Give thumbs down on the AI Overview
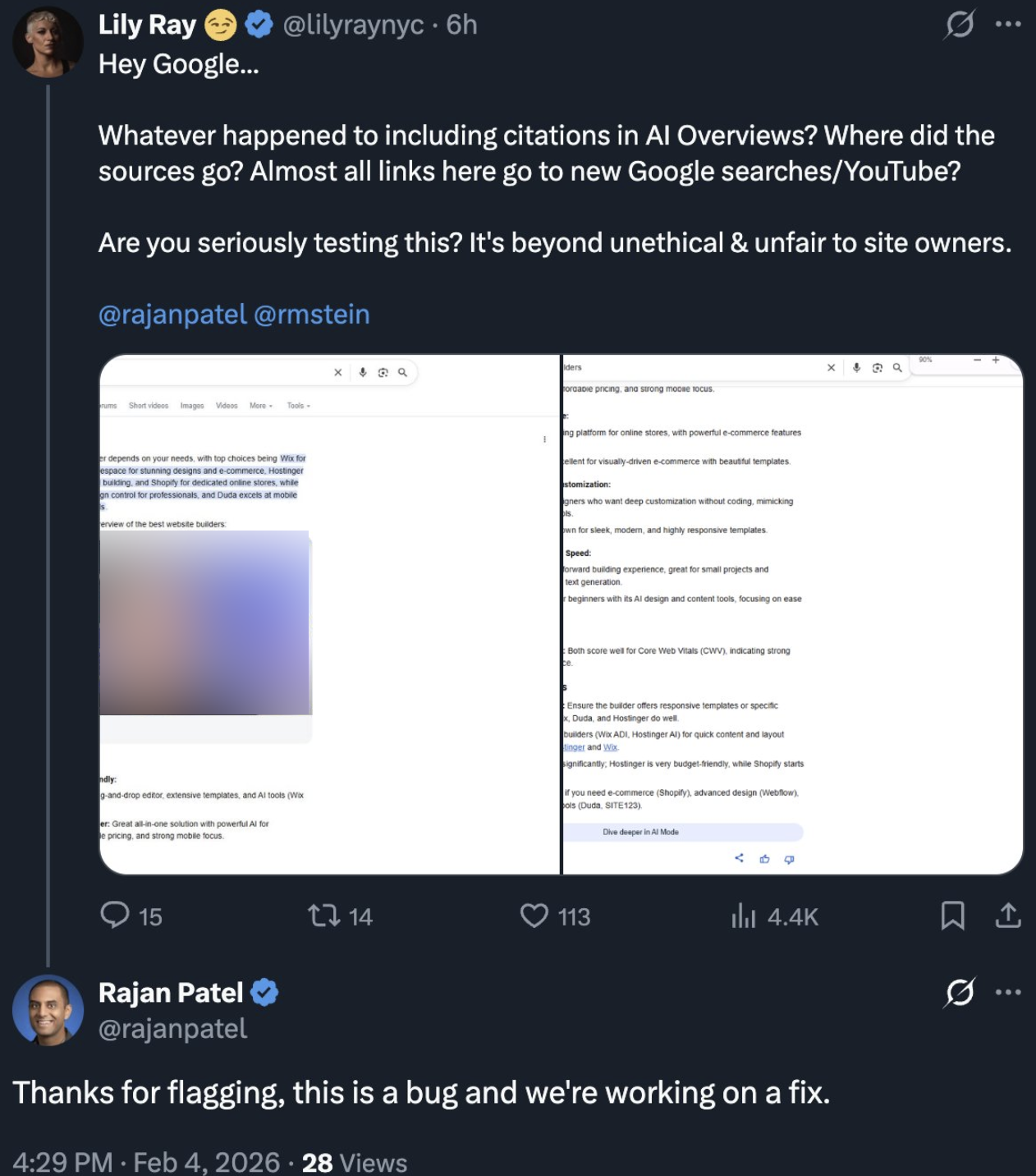This screenshot has height=1176, width=1036. (x=788, y=859)
